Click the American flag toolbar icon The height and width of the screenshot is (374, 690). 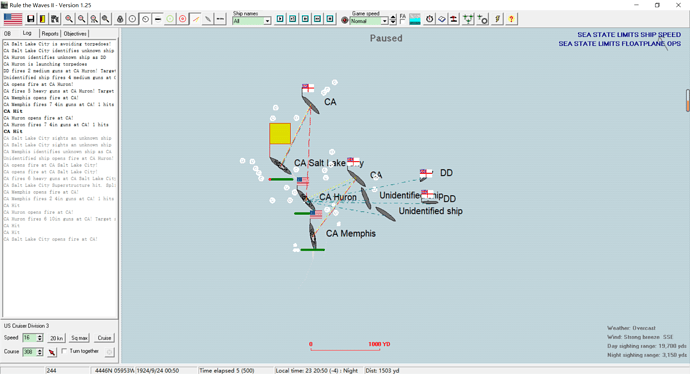coord(13,19)
